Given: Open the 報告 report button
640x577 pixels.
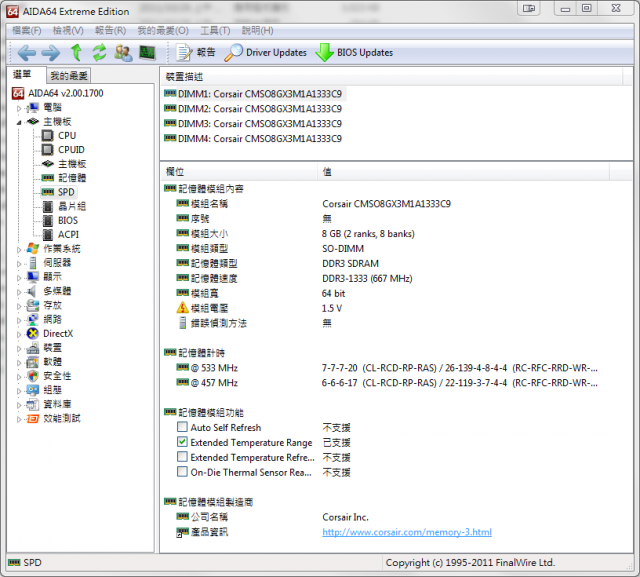Looking at the screenshot, I should coord(196,53).
